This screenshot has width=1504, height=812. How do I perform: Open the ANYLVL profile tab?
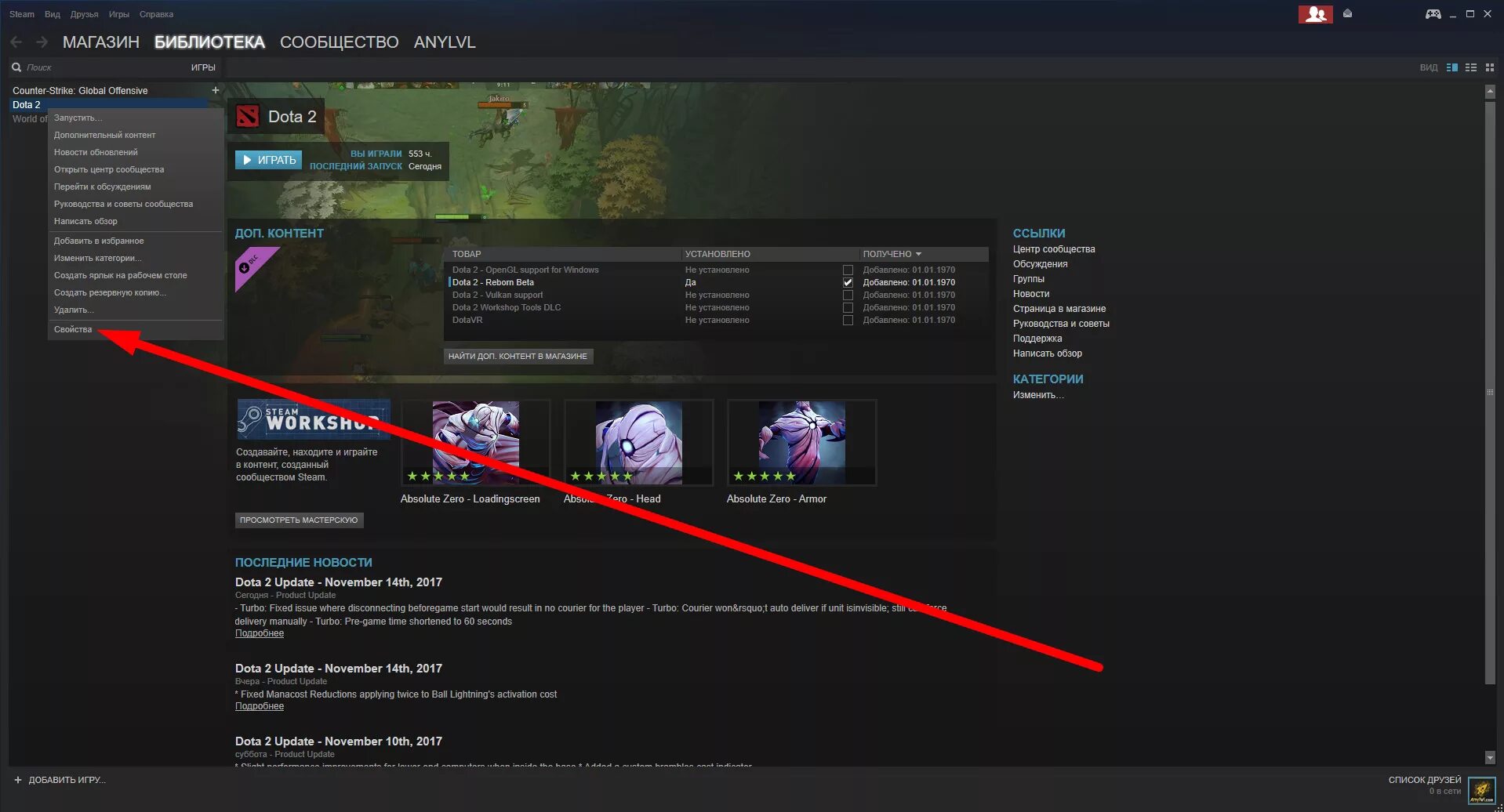445,42
